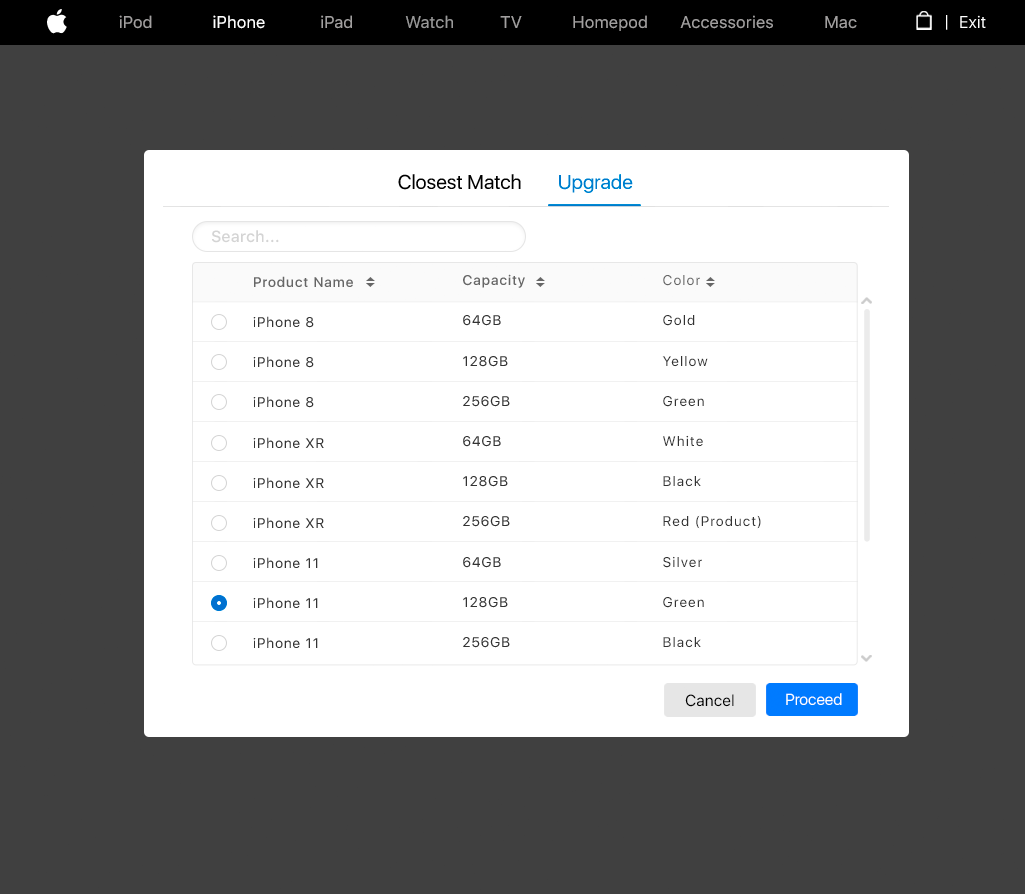Click the scroll down arrow of the list
This screenshot has width=1025, height=894.
coord(867,658)
